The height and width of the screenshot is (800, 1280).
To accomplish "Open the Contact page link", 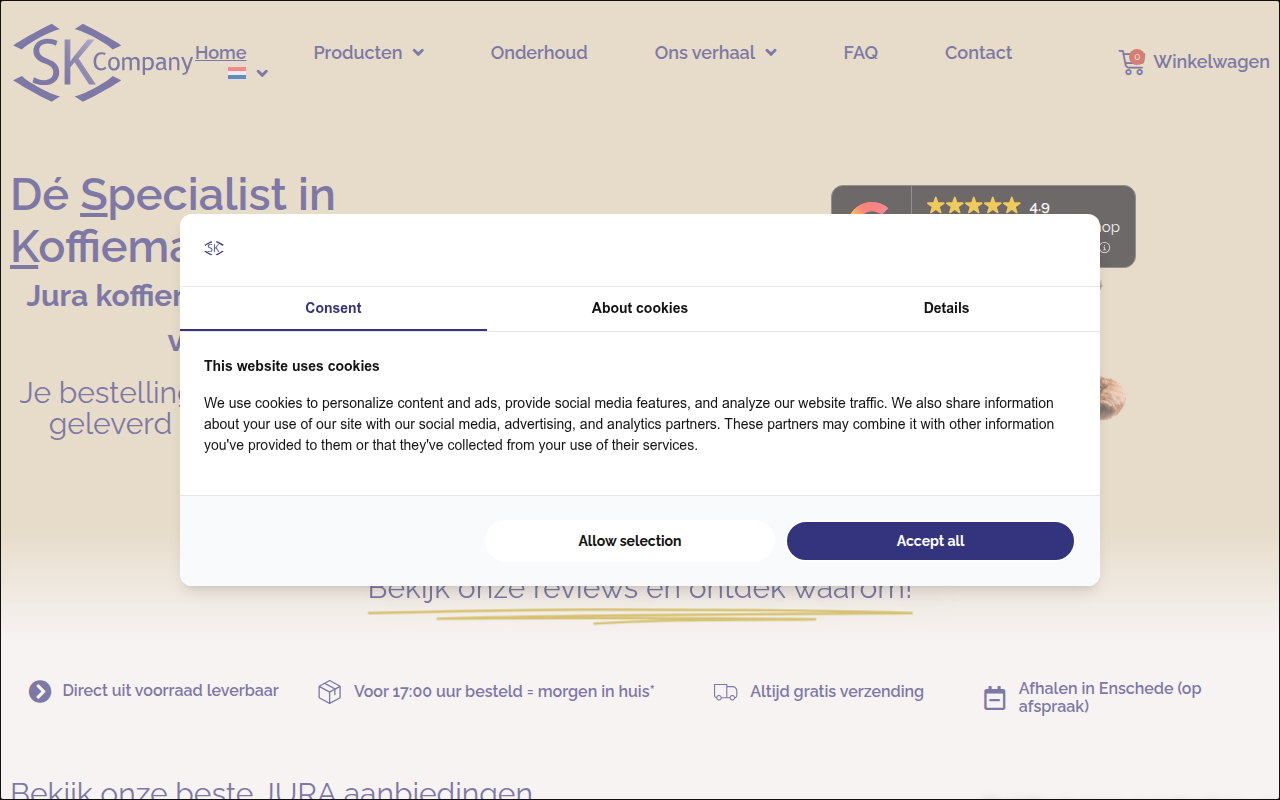I will pyautogui.click(x=978, y=53).
